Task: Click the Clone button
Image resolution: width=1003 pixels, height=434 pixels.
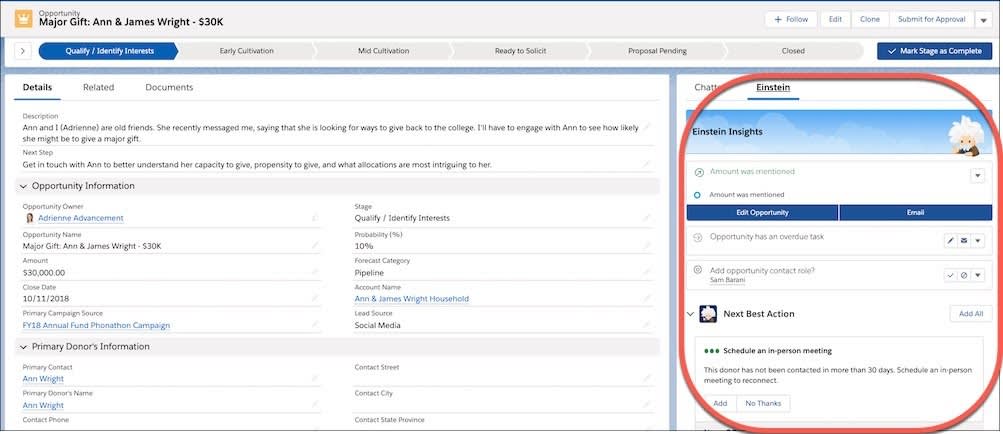Action: [870, 20]
